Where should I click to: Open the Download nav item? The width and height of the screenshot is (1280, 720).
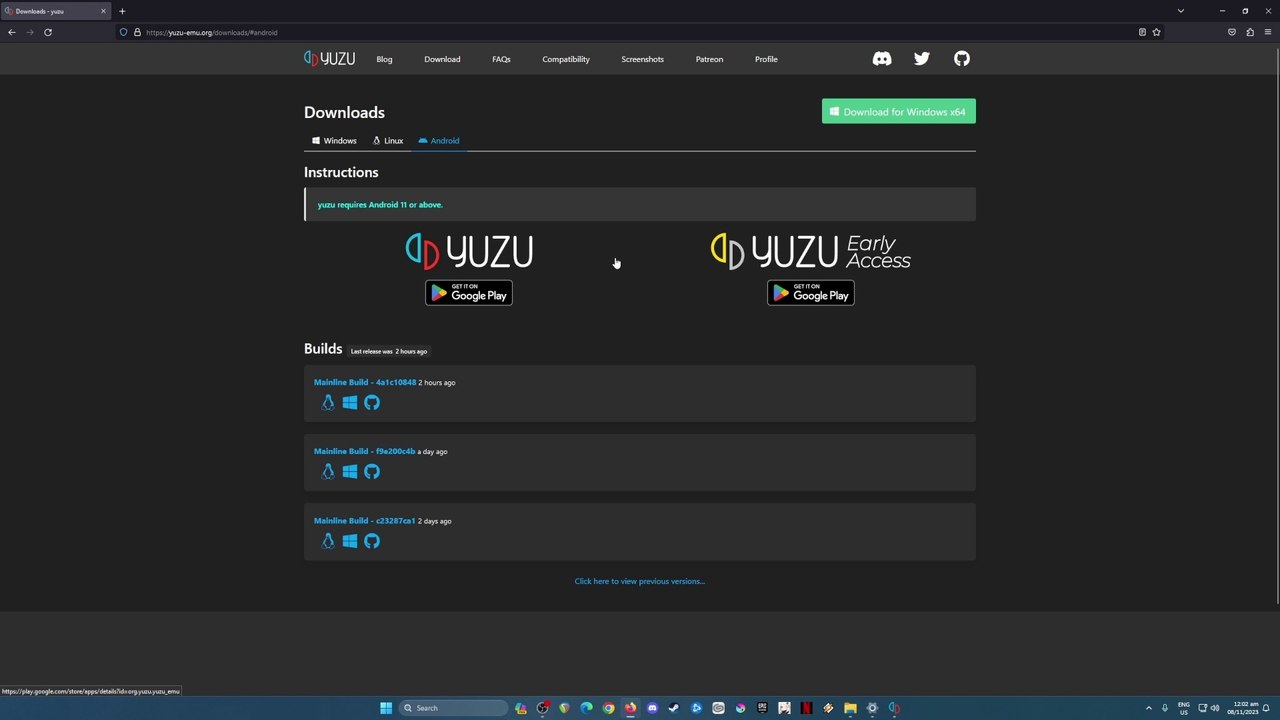(442, 59)
